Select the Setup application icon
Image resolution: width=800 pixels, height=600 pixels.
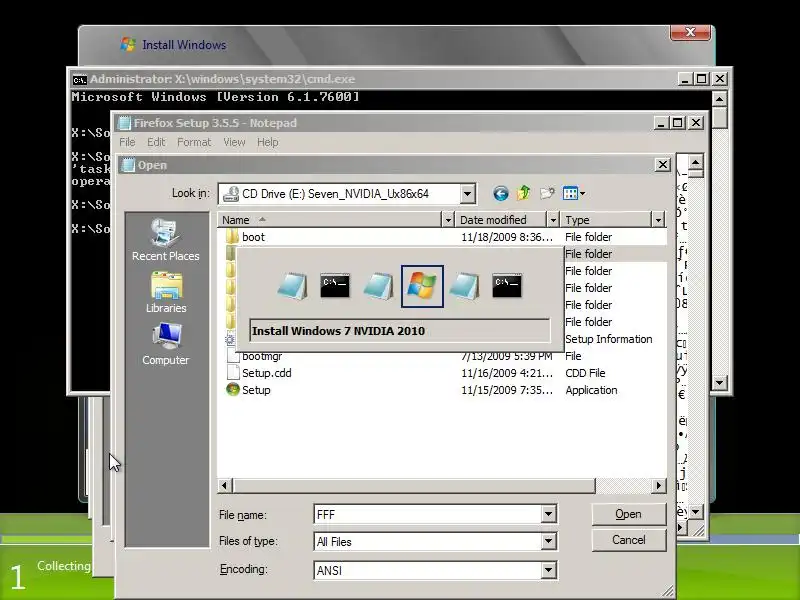233,389
